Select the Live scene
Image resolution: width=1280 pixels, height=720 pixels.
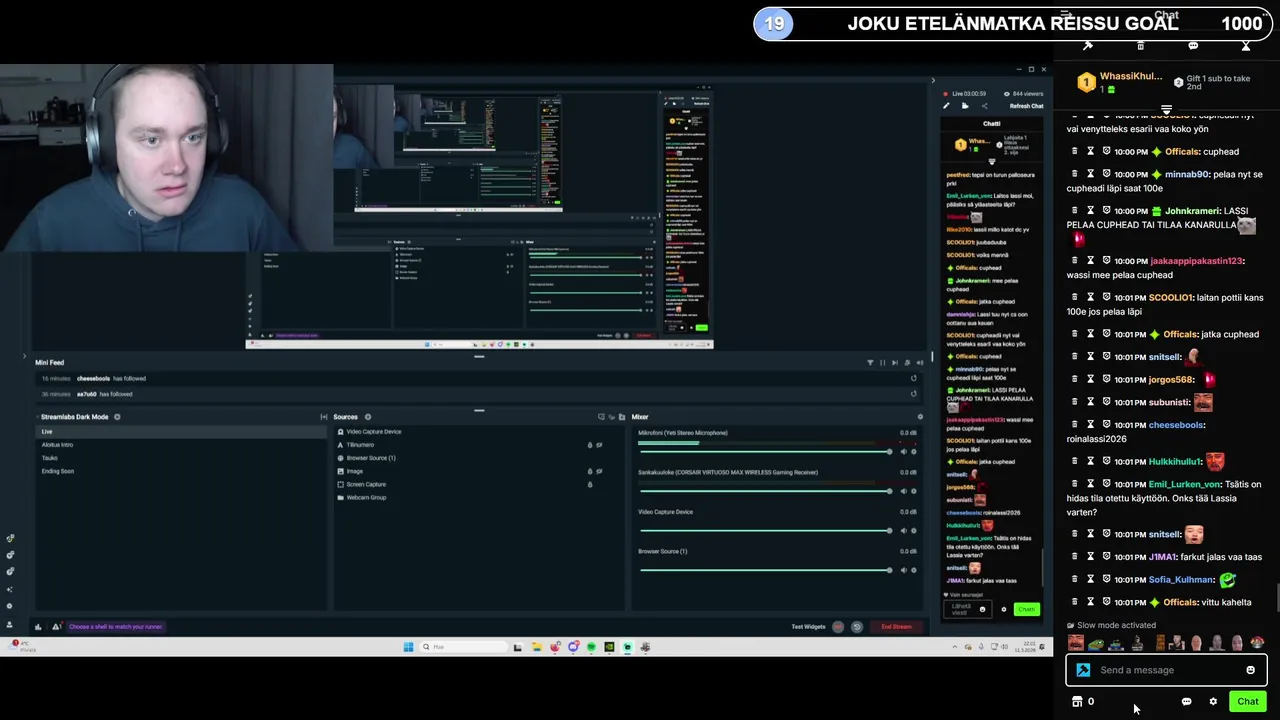(x=180, y=432)
